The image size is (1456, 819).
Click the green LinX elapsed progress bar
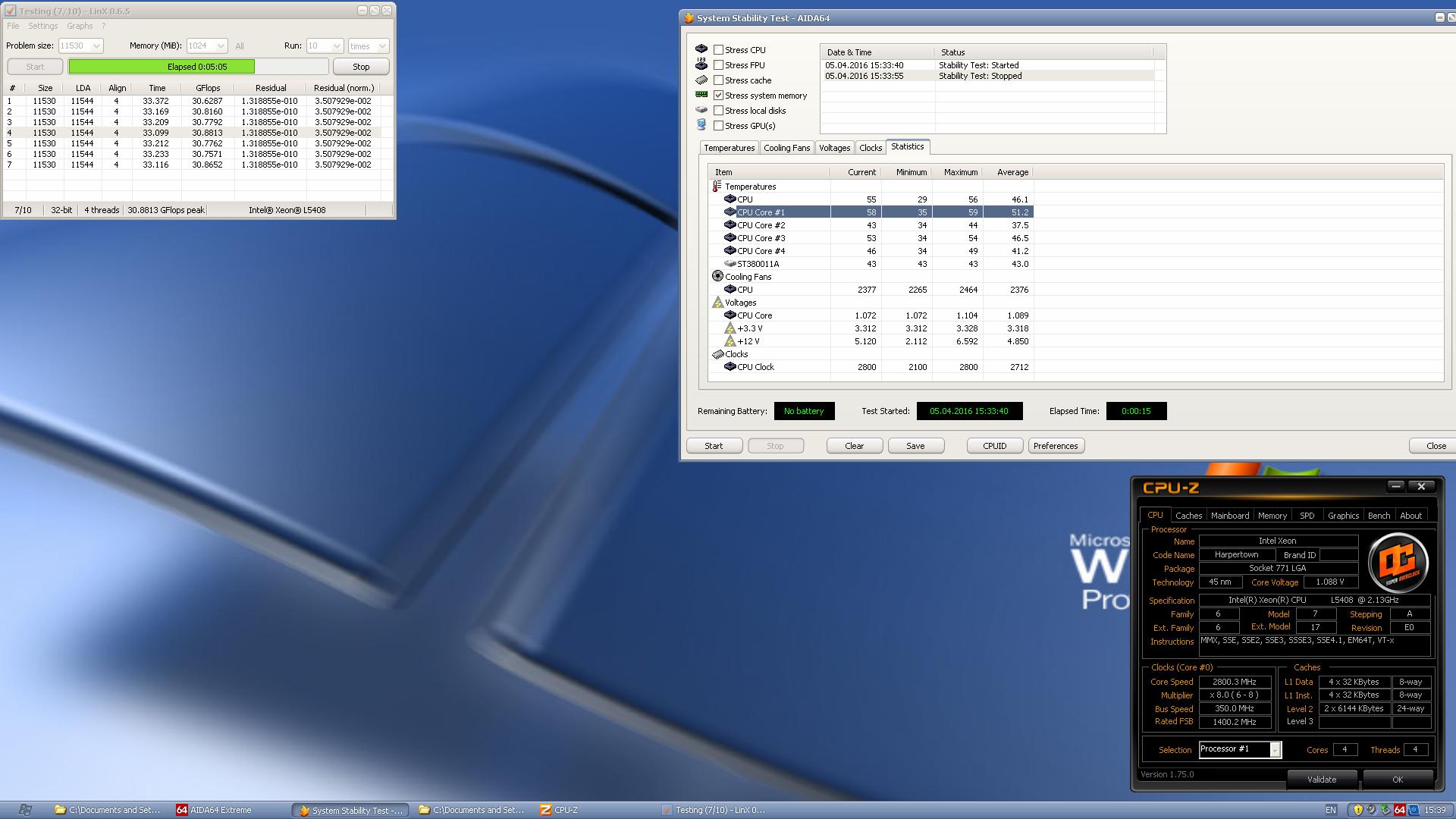tap(162, 67)
